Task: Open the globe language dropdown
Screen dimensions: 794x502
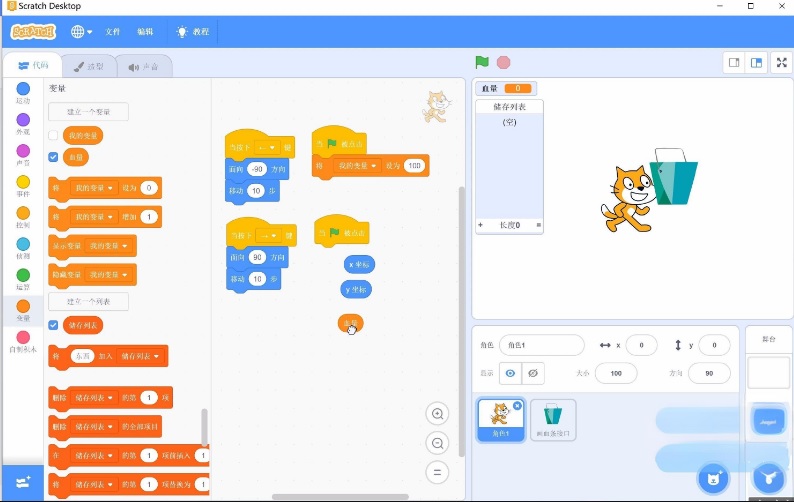Action: [x=81, y=31]
